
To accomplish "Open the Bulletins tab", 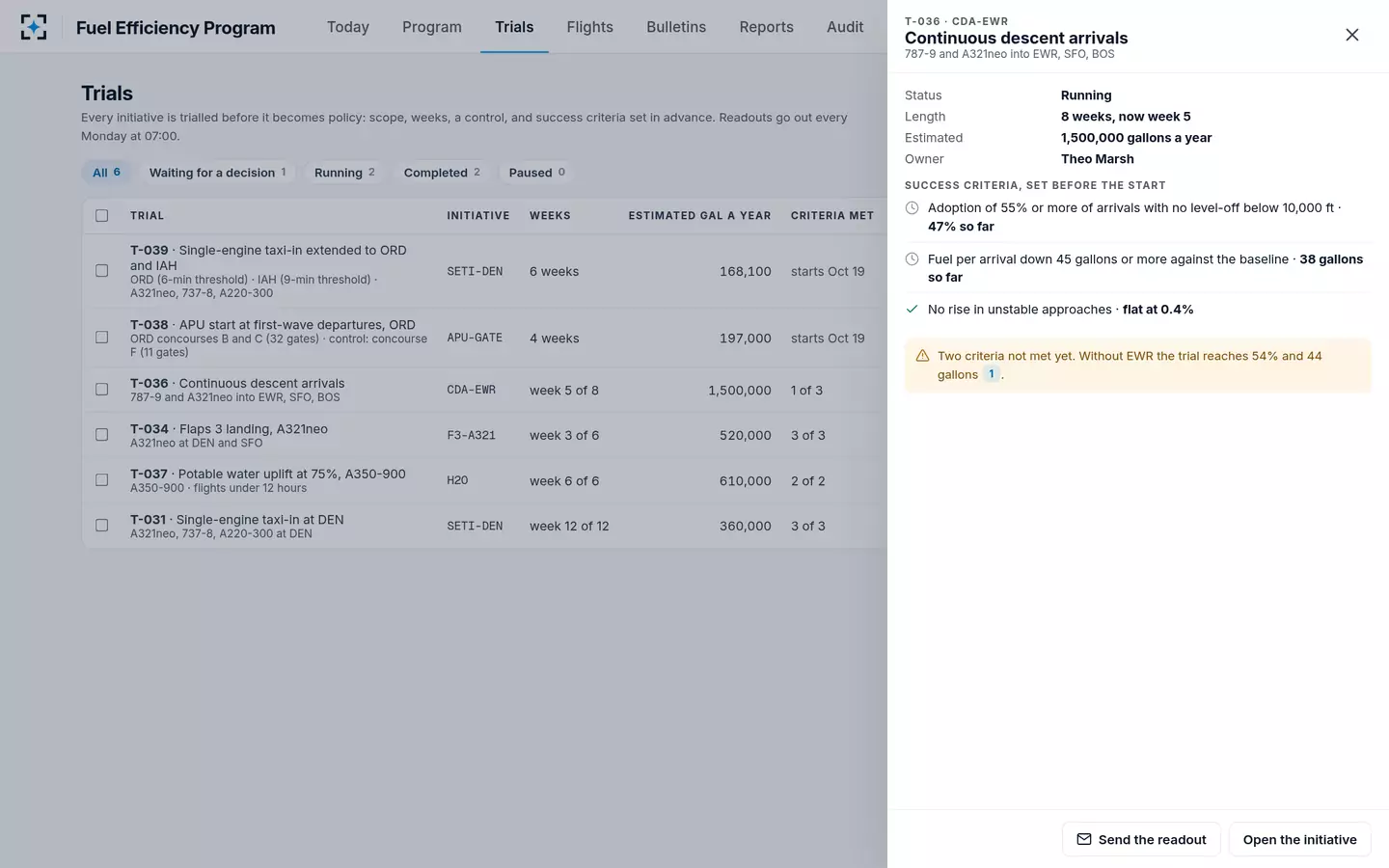I will (676, 27).
